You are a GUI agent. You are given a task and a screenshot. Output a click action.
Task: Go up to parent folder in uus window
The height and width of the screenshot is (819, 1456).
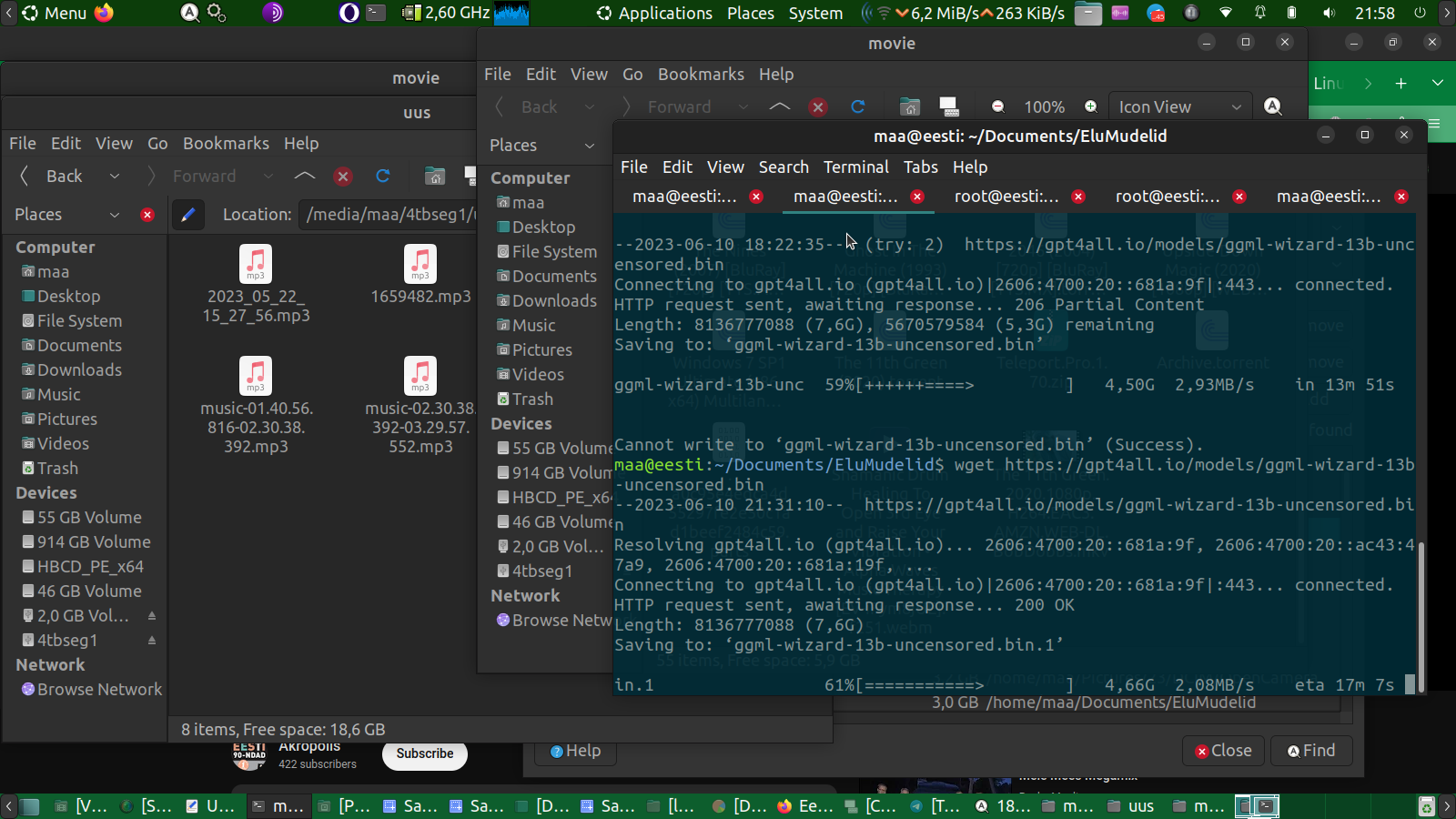tap(305, 177)
